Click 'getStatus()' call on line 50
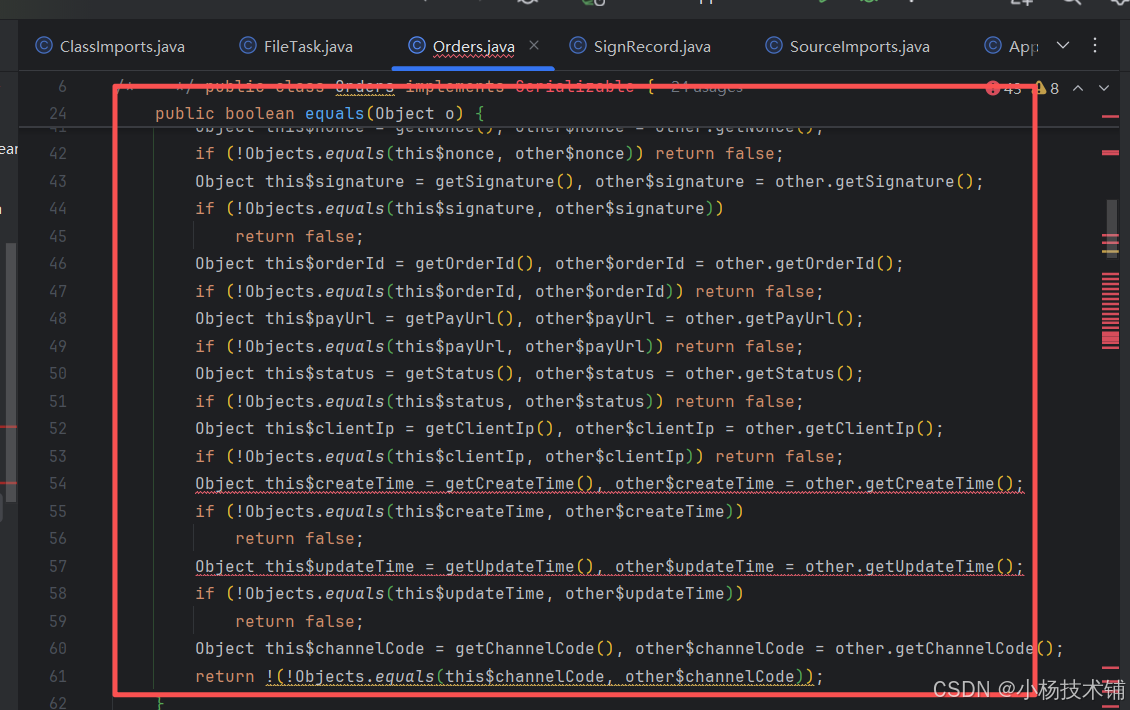This screenshot has width=1130, height=710. 459,374
